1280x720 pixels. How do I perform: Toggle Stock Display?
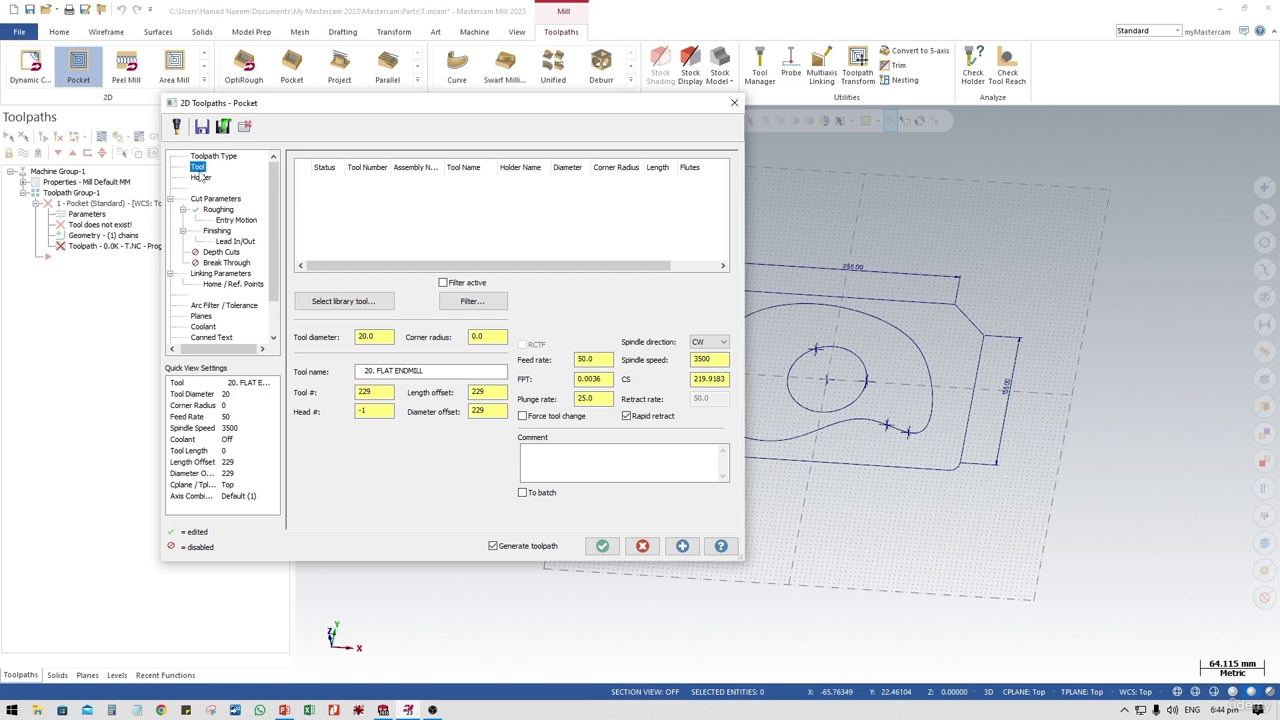[x=690, y=67]
